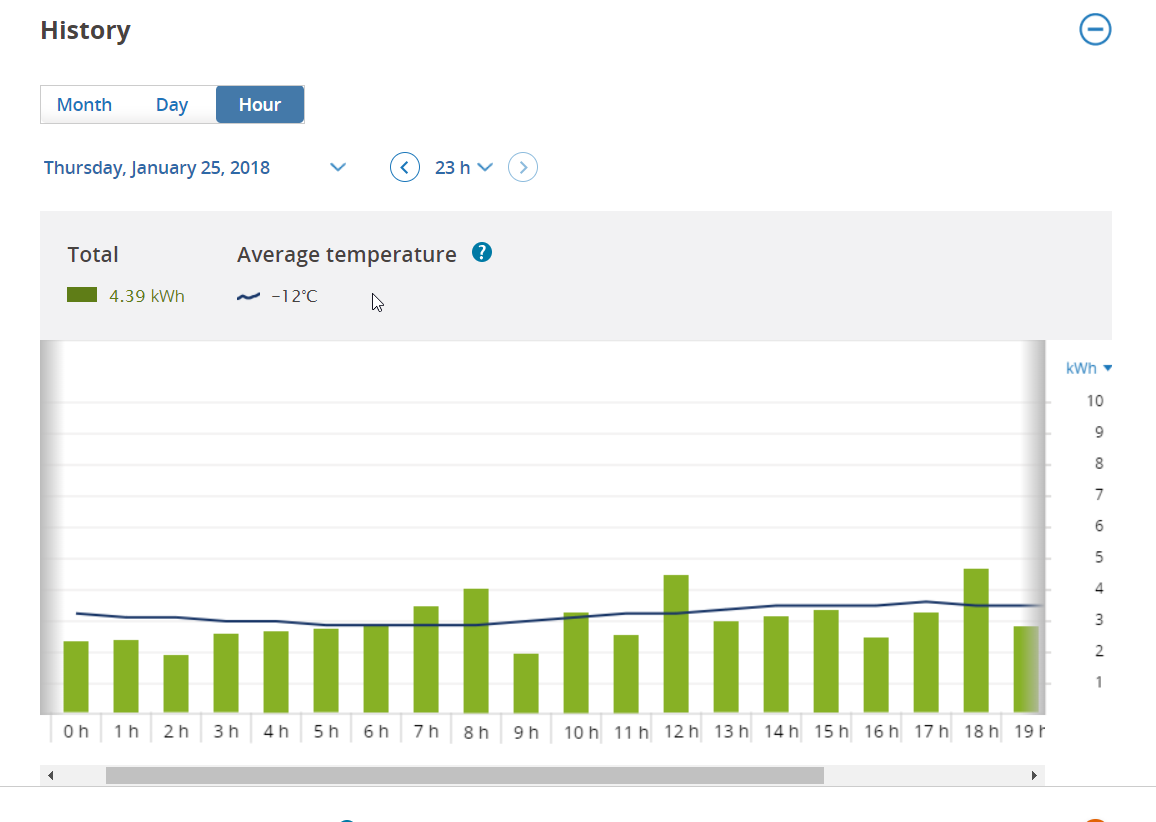Image resolution: width=1156 pixels, height=822 pixels.
Task: Expand the 23 h hour dropdown
Action: (x=464, y=167)
